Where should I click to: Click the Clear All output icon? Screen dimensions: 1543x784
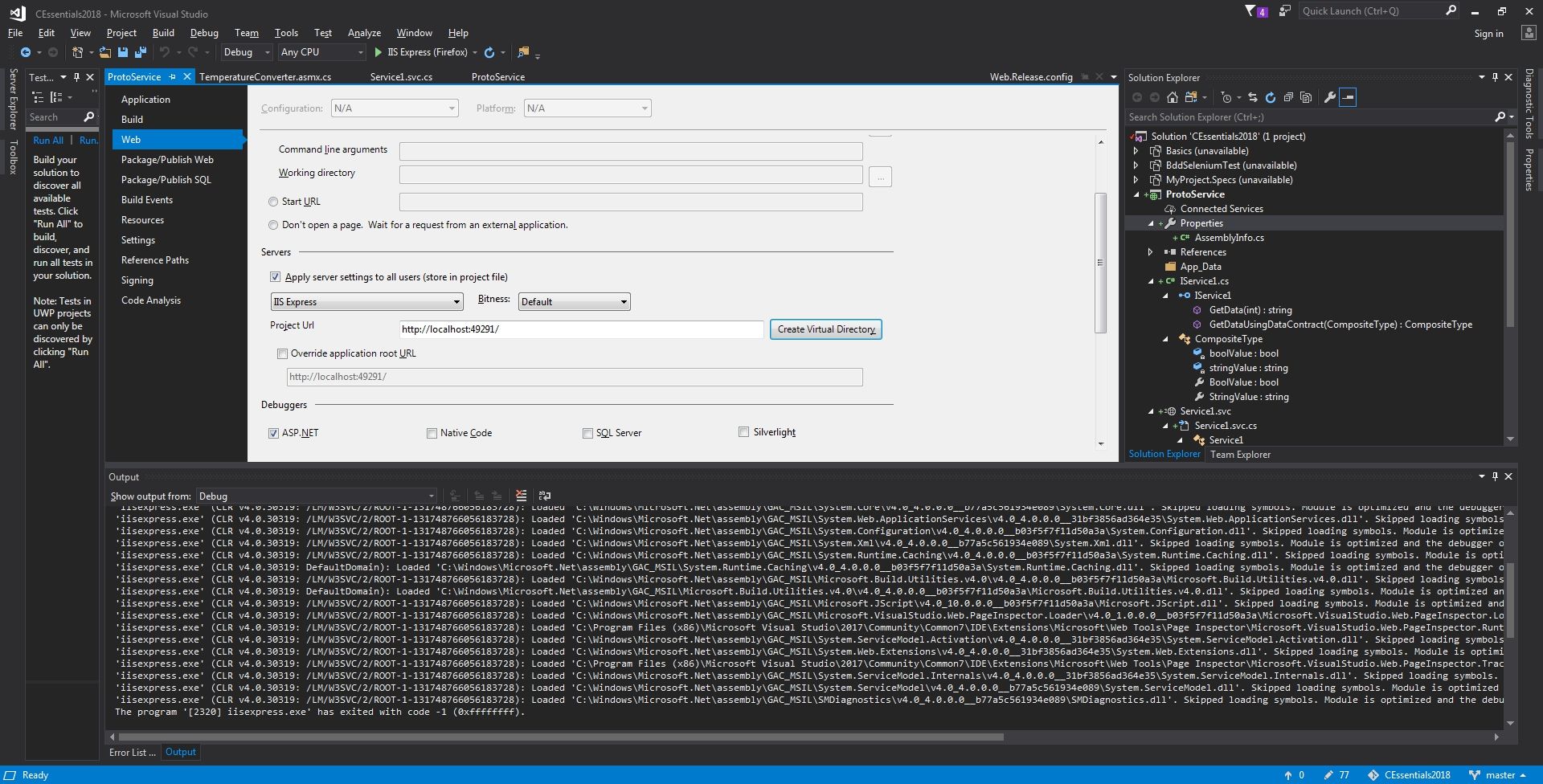point(521,496)
